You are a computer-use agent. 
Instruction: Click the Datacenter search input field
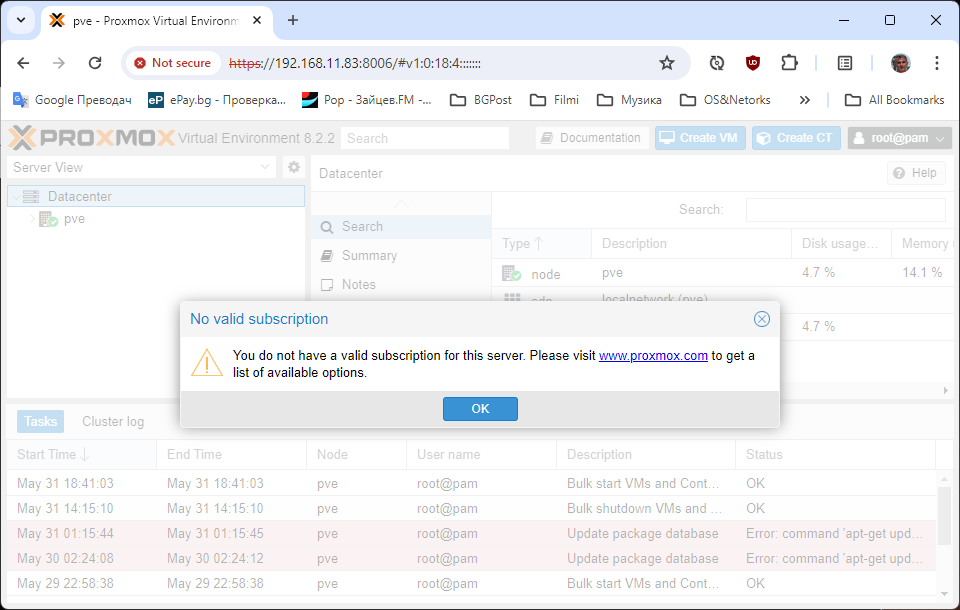845,209
